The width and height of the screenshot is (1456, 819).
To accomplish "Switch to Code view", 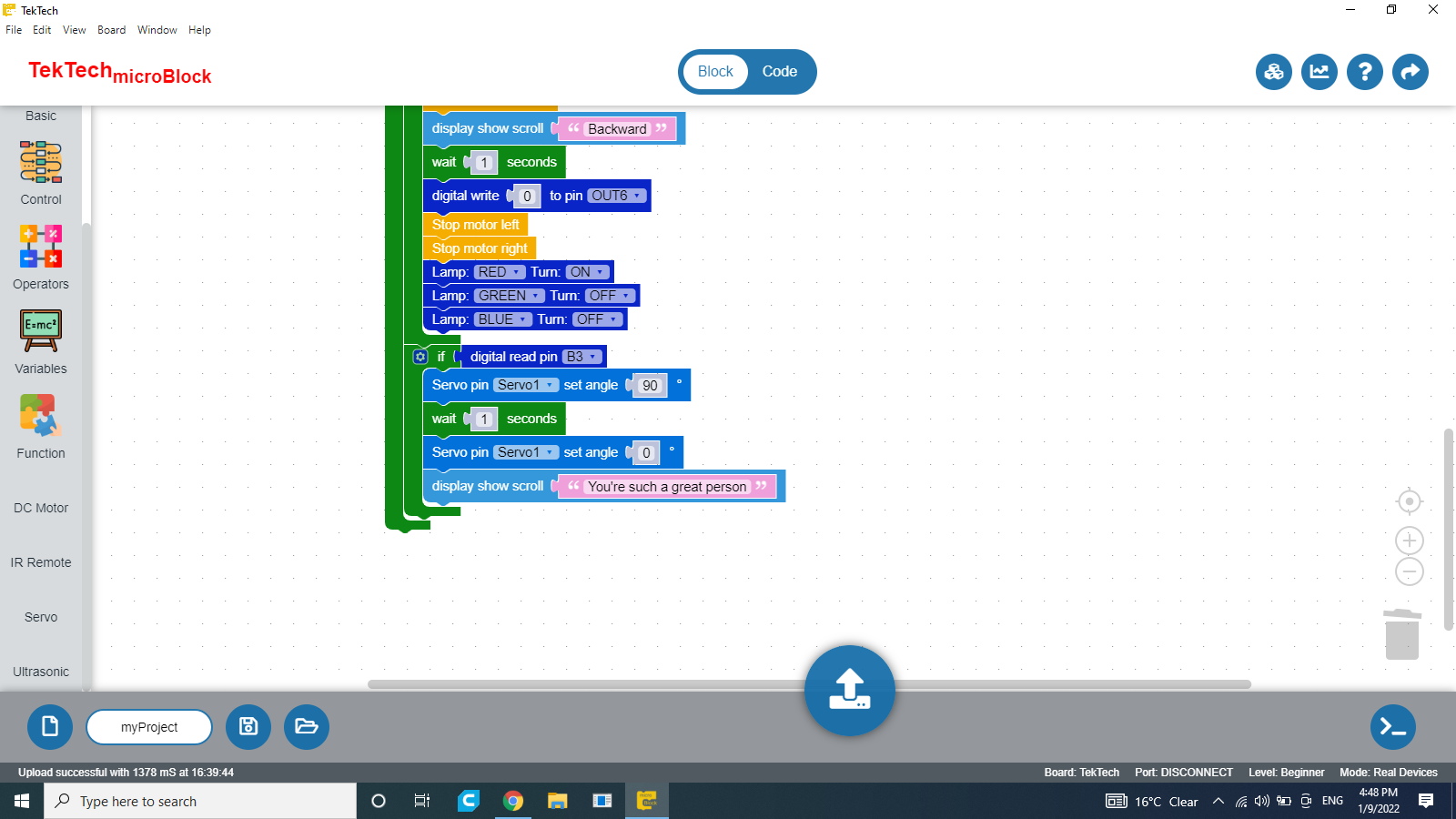I will click(x=780, y=72).
